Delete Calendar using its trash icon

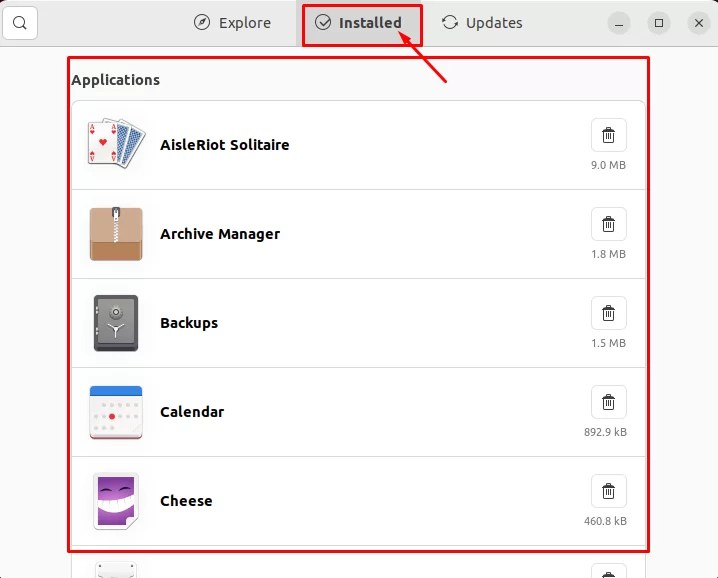click(608, 402)
